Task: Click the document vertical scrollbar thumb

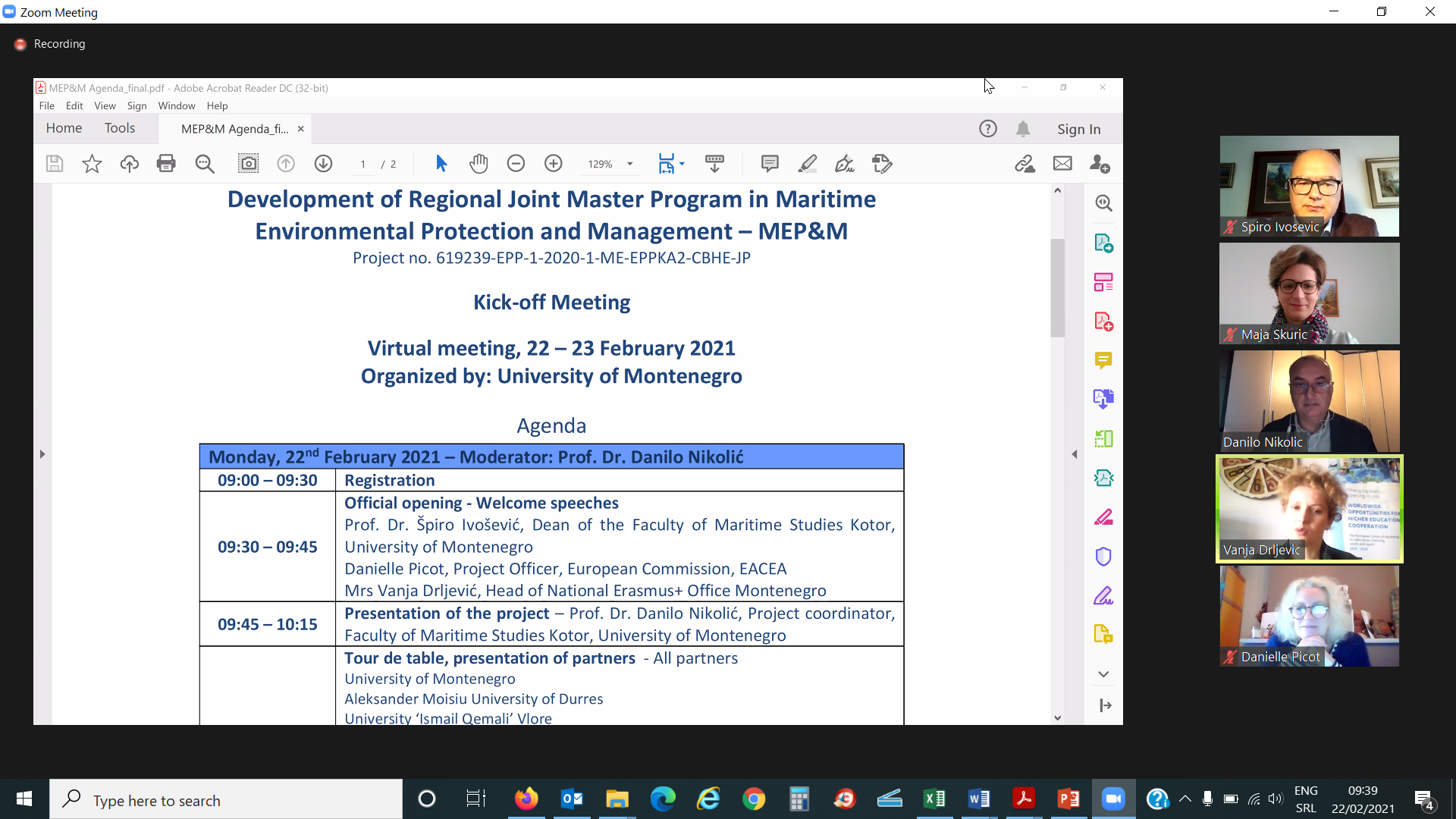Action: click(1058, 288)
